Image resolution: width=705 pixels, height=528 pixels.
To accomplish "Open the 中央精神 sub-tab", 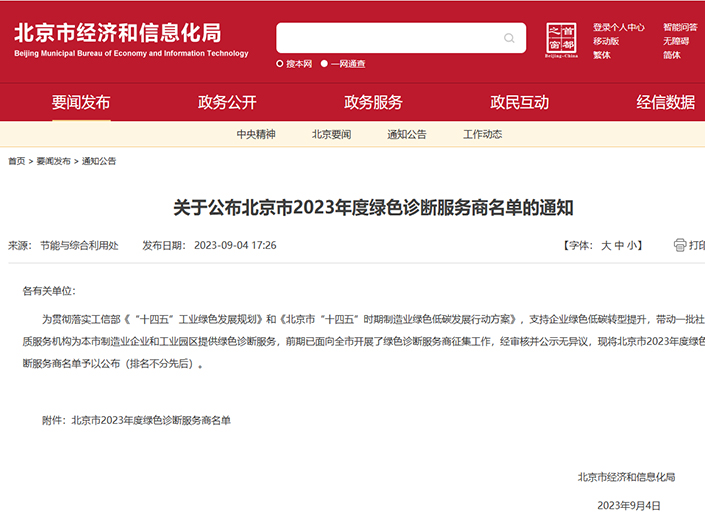I will click(x=256, y=134).
